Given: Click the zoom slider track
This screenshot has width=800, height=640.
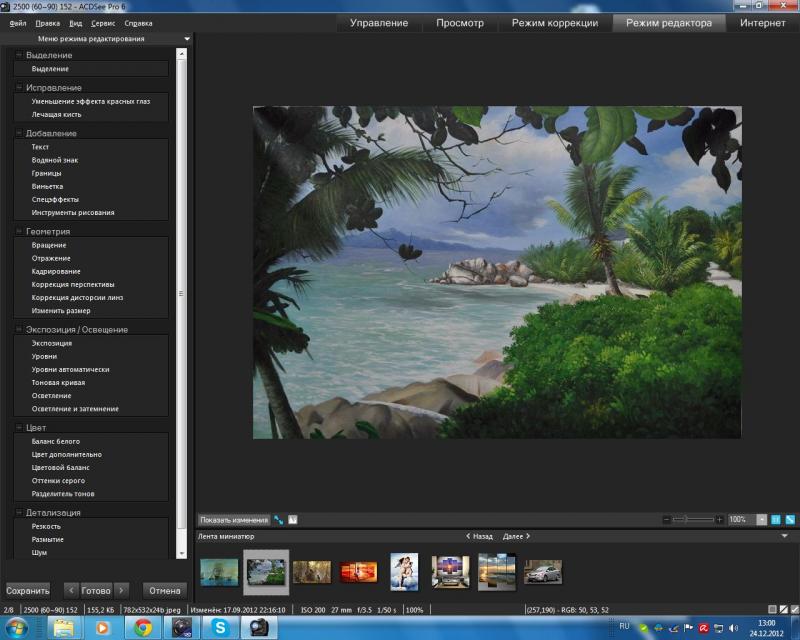Looking at the screenshot, I should coord(693,520).
